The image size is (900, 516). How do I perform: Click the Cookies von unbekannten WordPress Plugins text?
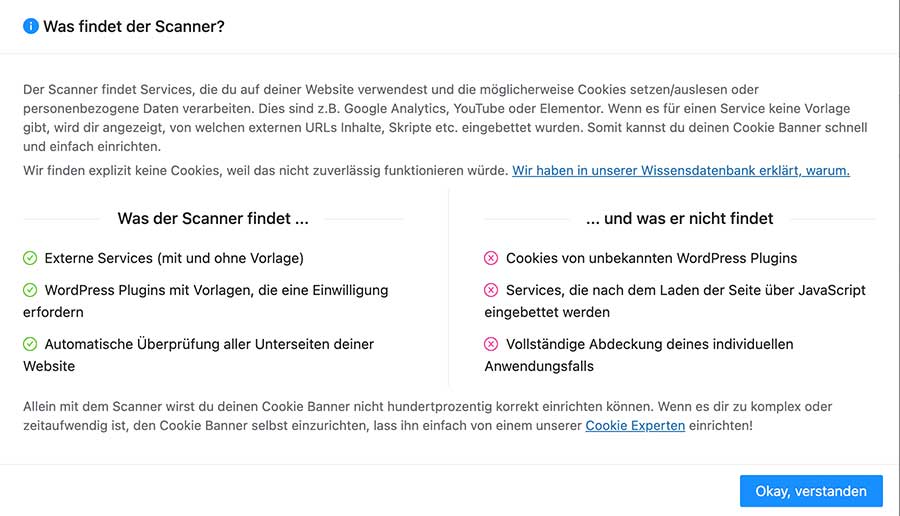pyautogui.click(x=651, y=258)
